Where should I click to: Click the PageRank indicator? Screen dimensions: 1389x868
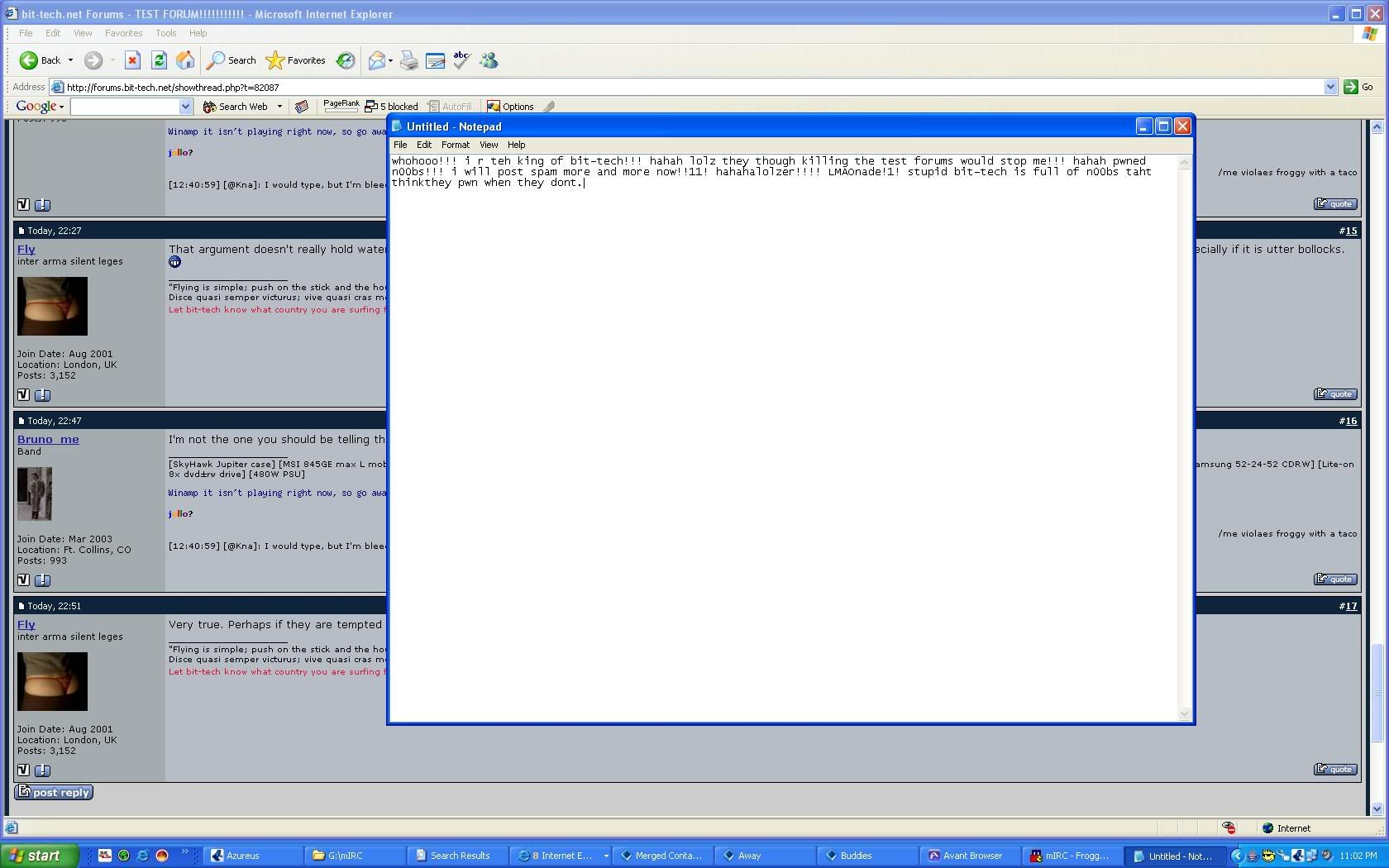pyautogui.click(x=341, y=105)
